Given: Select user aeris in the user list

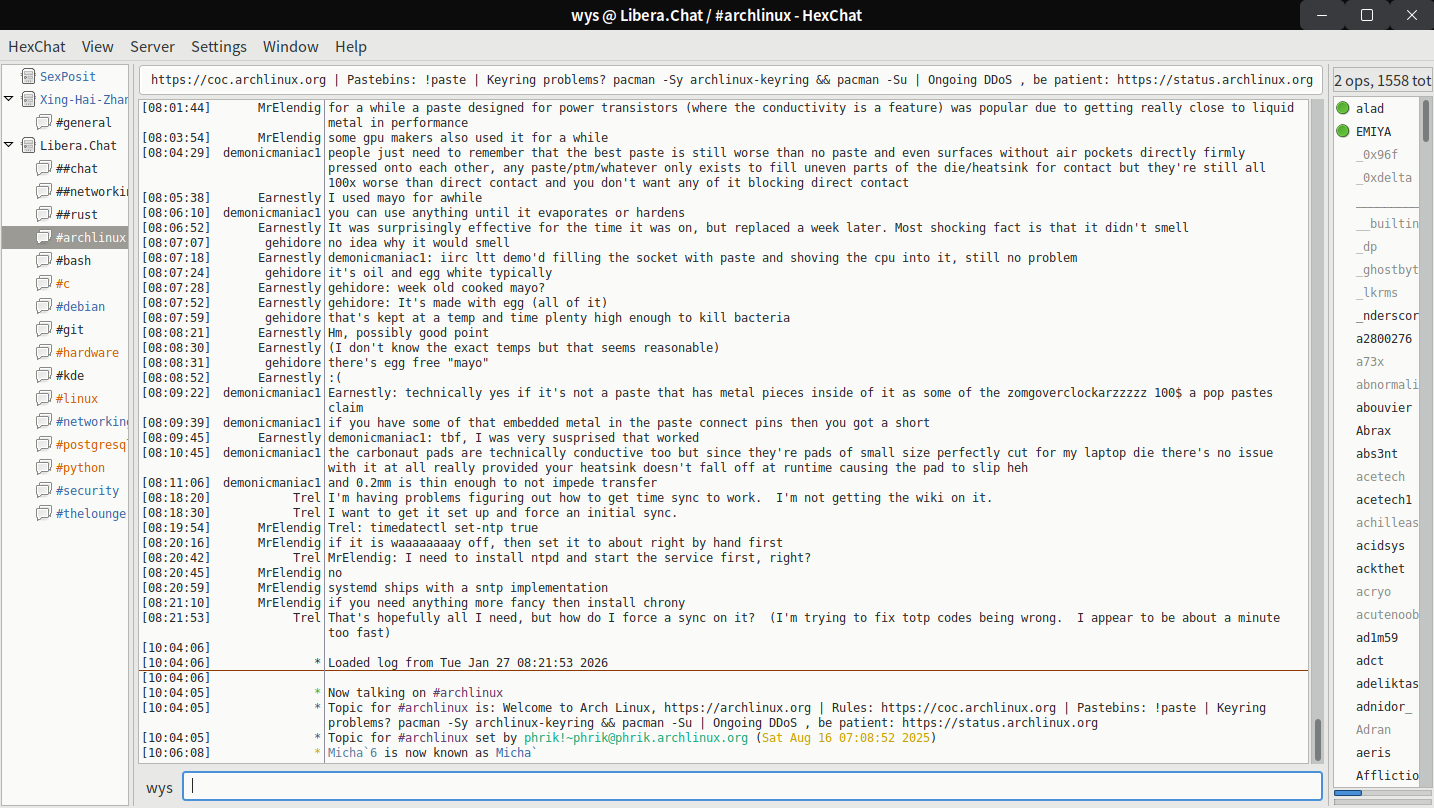Looking at the screenshot, I should (x=1377, y=753).
